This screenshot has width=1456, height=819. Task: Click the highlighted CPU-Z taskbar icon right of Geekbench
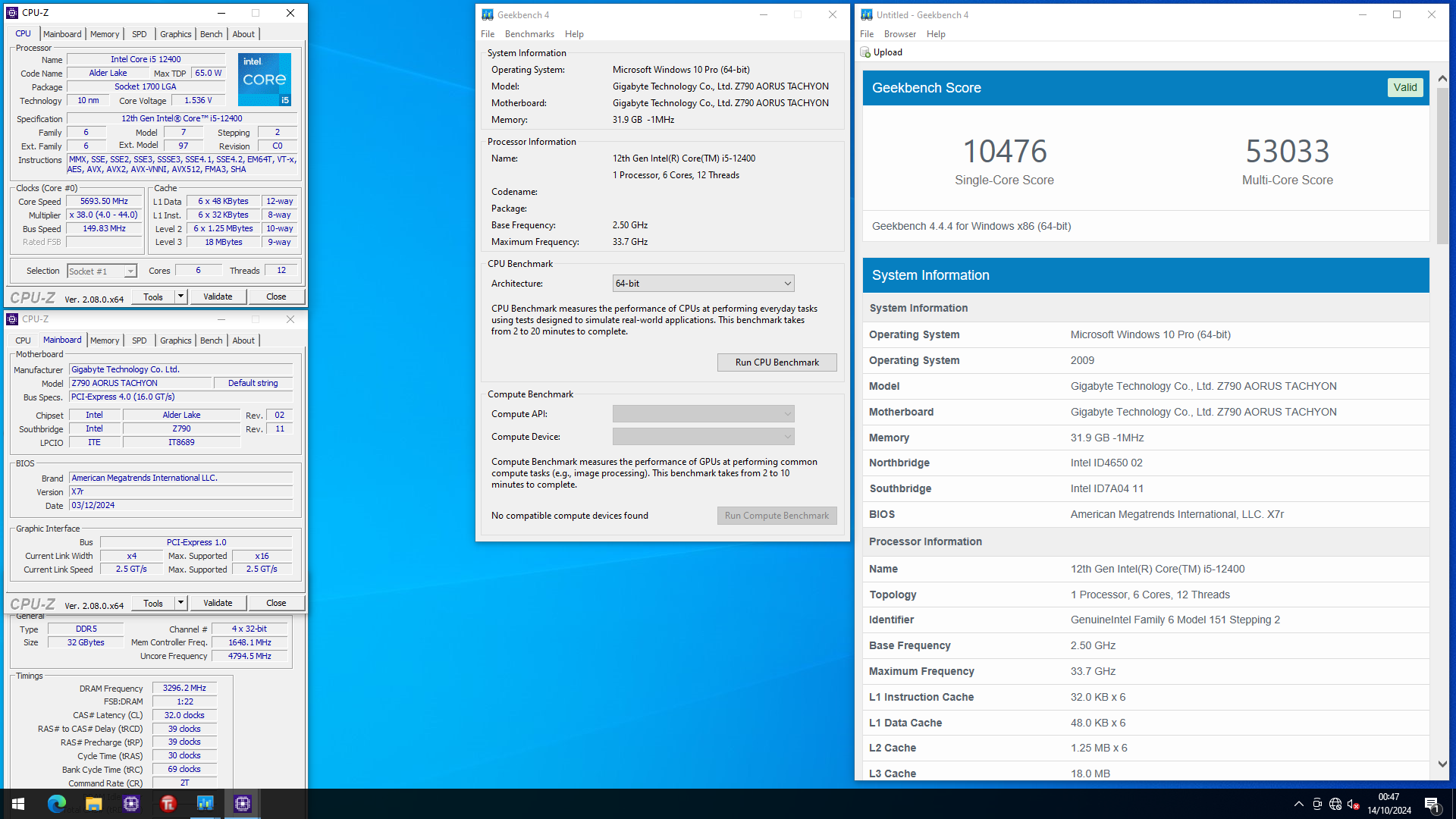pos(243,804)
